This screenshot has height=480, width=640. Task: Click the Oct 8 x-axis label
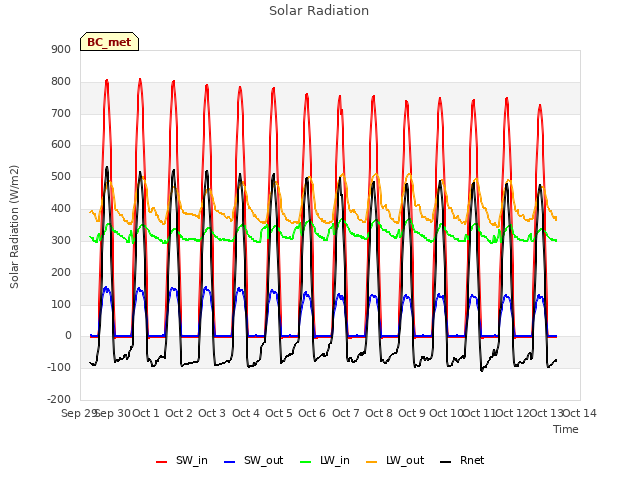coord(379,413)
